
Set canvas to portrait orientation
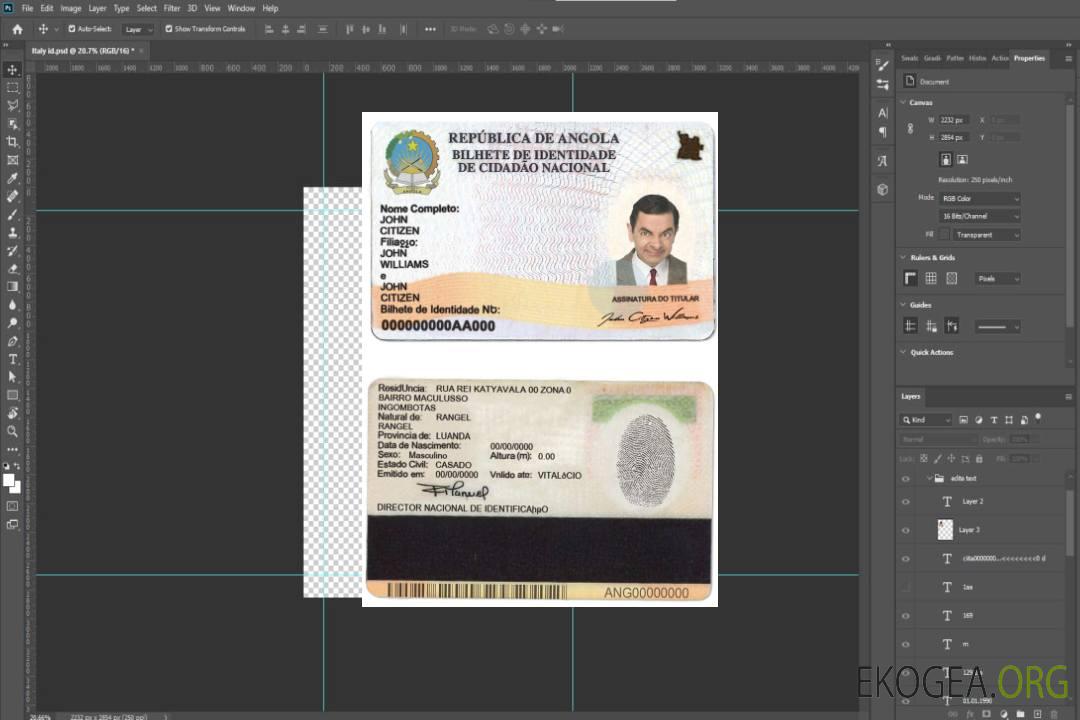point(946,160)
